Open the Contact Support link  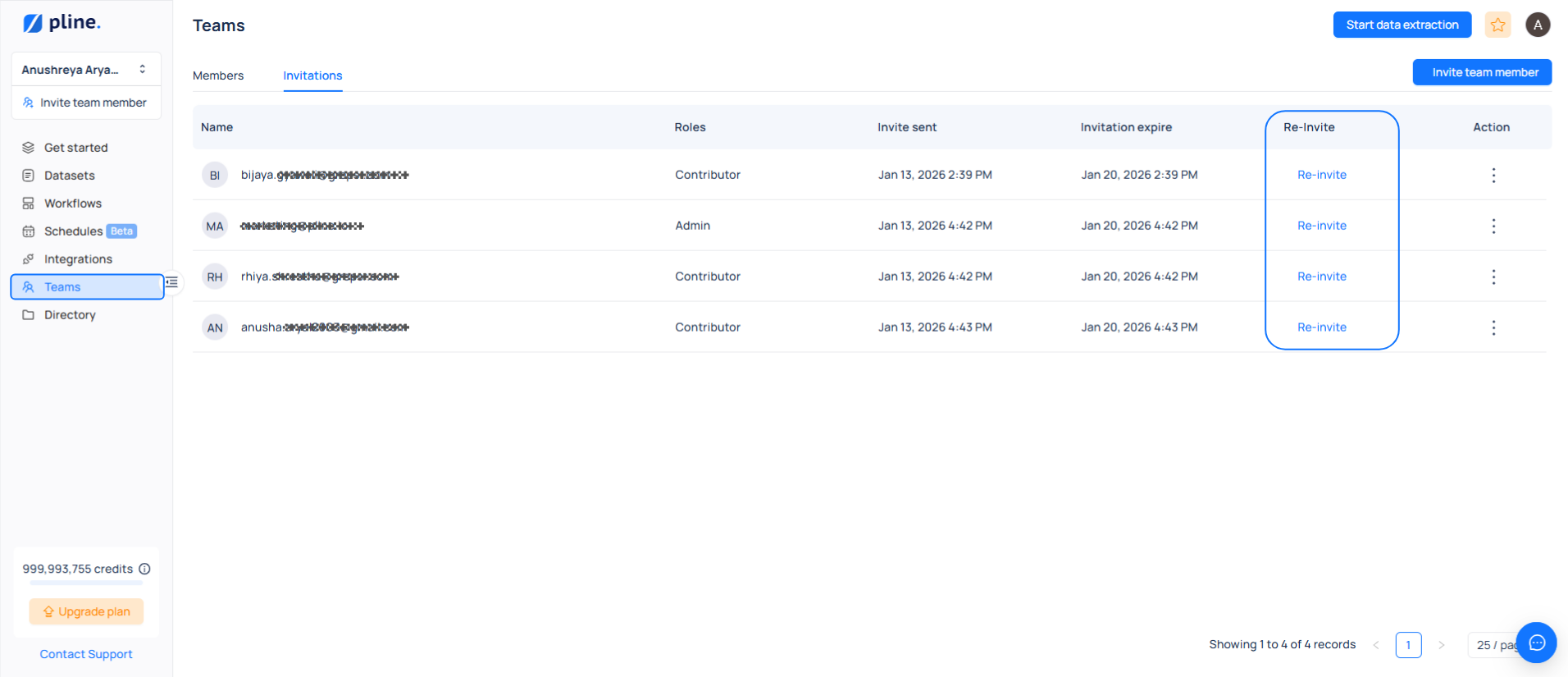(86, 654)
